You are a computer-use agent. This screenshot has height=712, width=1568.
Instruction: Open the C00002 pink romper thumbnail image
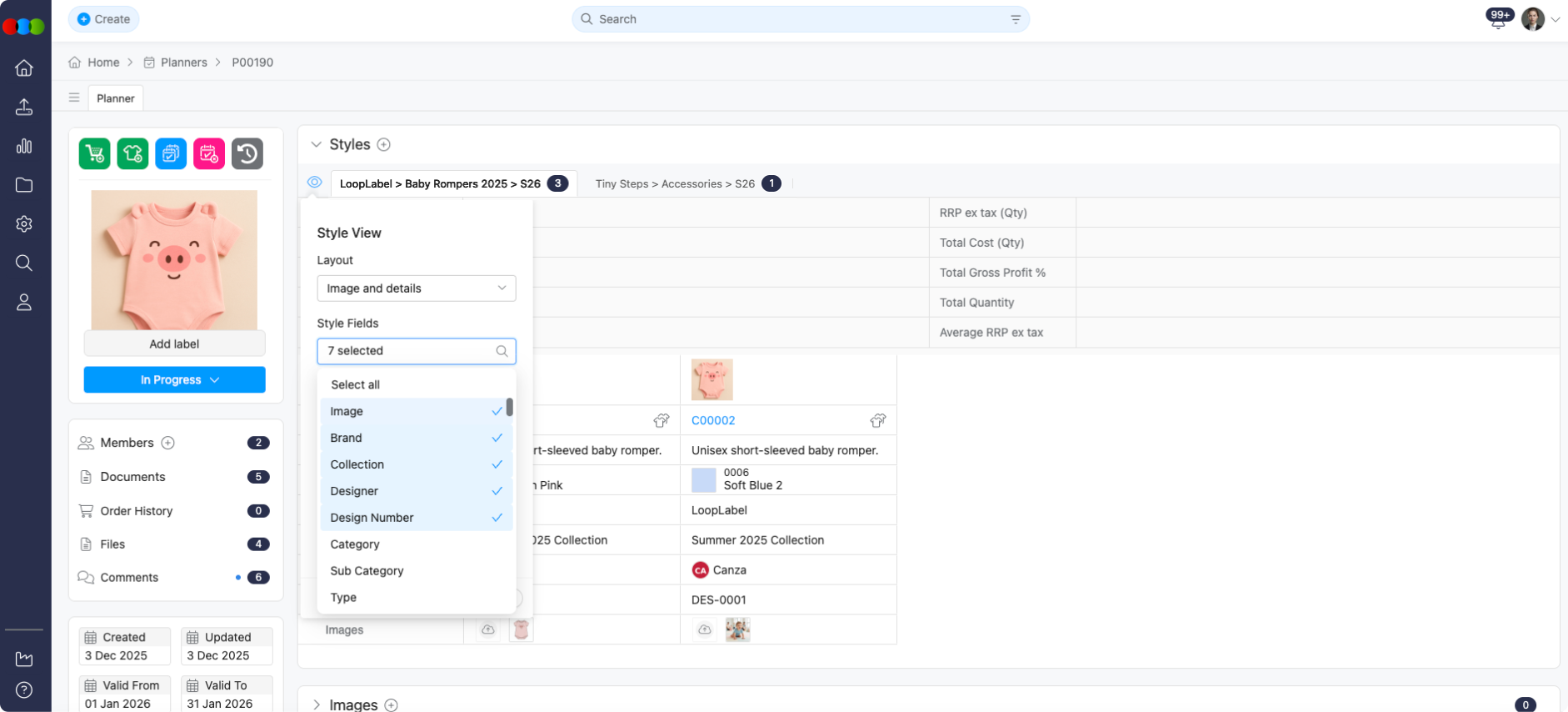[x=712, y=380]
